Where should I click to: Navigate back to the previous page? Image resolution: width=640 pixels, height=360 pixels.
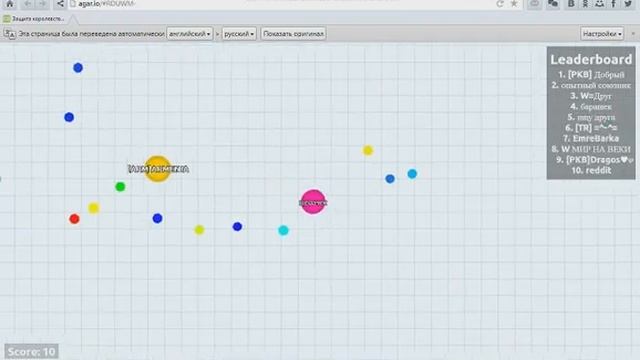coord(28,4)
